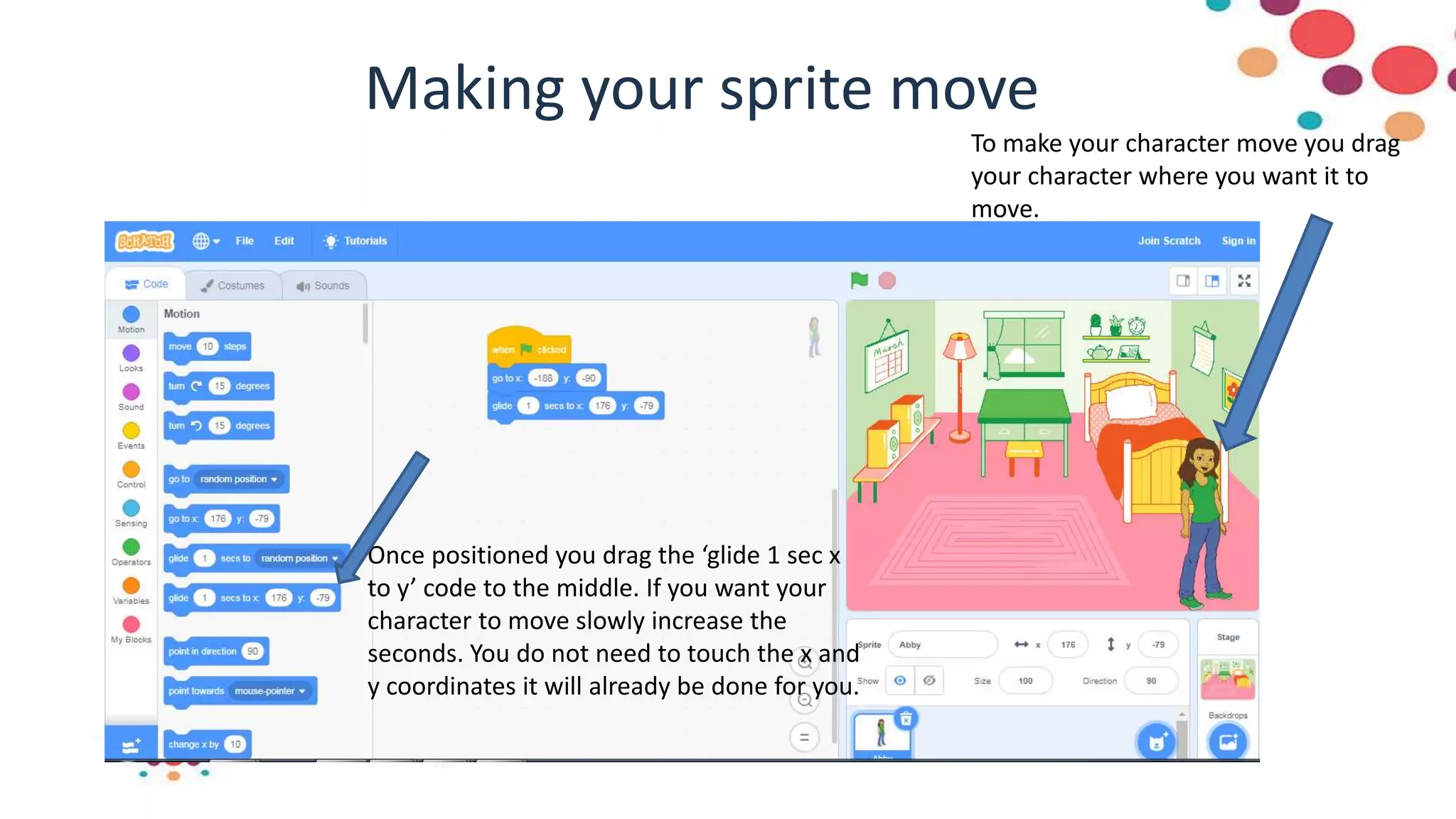Click the steps value 10 in move block
The width and height of the screenshot is (1456, 819).
tap(208, 346)
